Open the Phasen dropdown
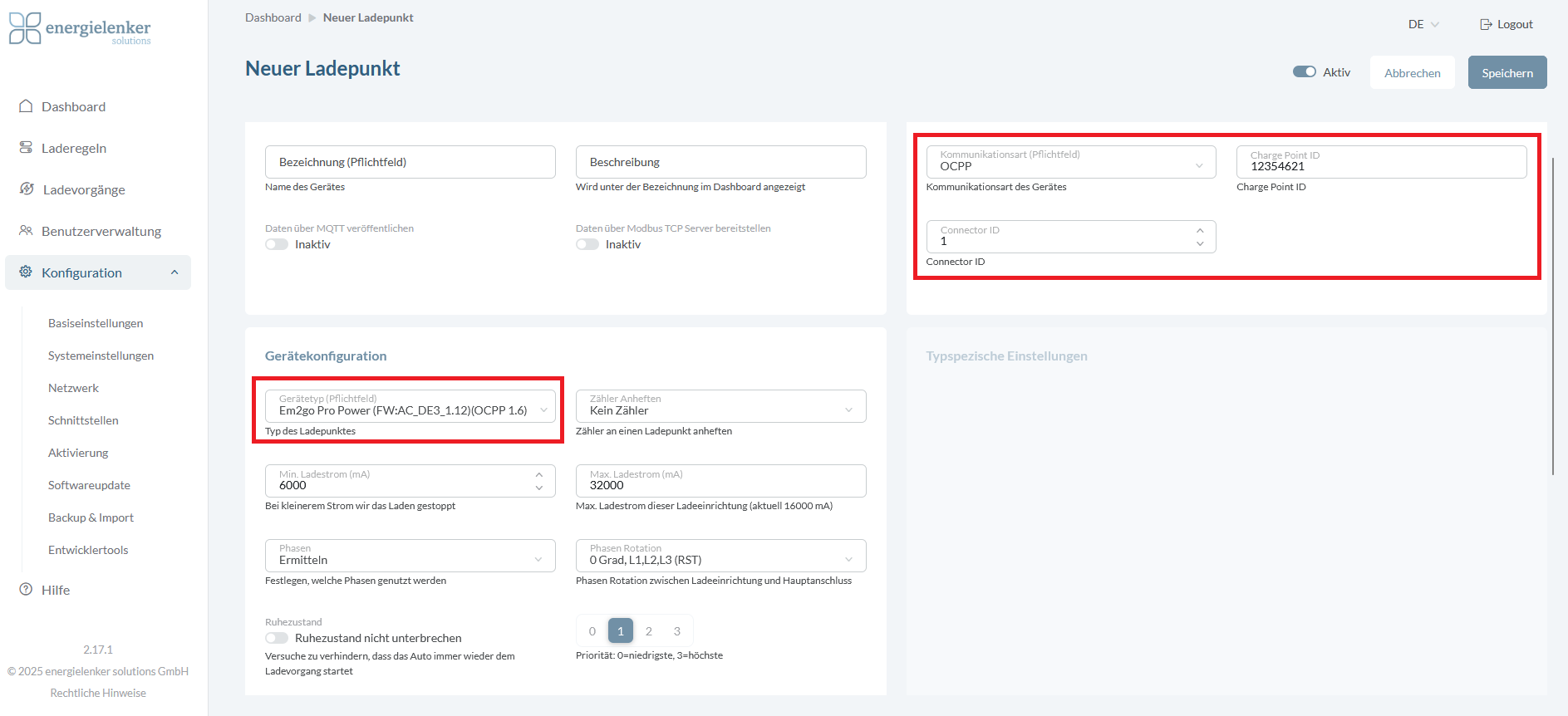Screen dimensions: 1568x716 click(410, 556)
